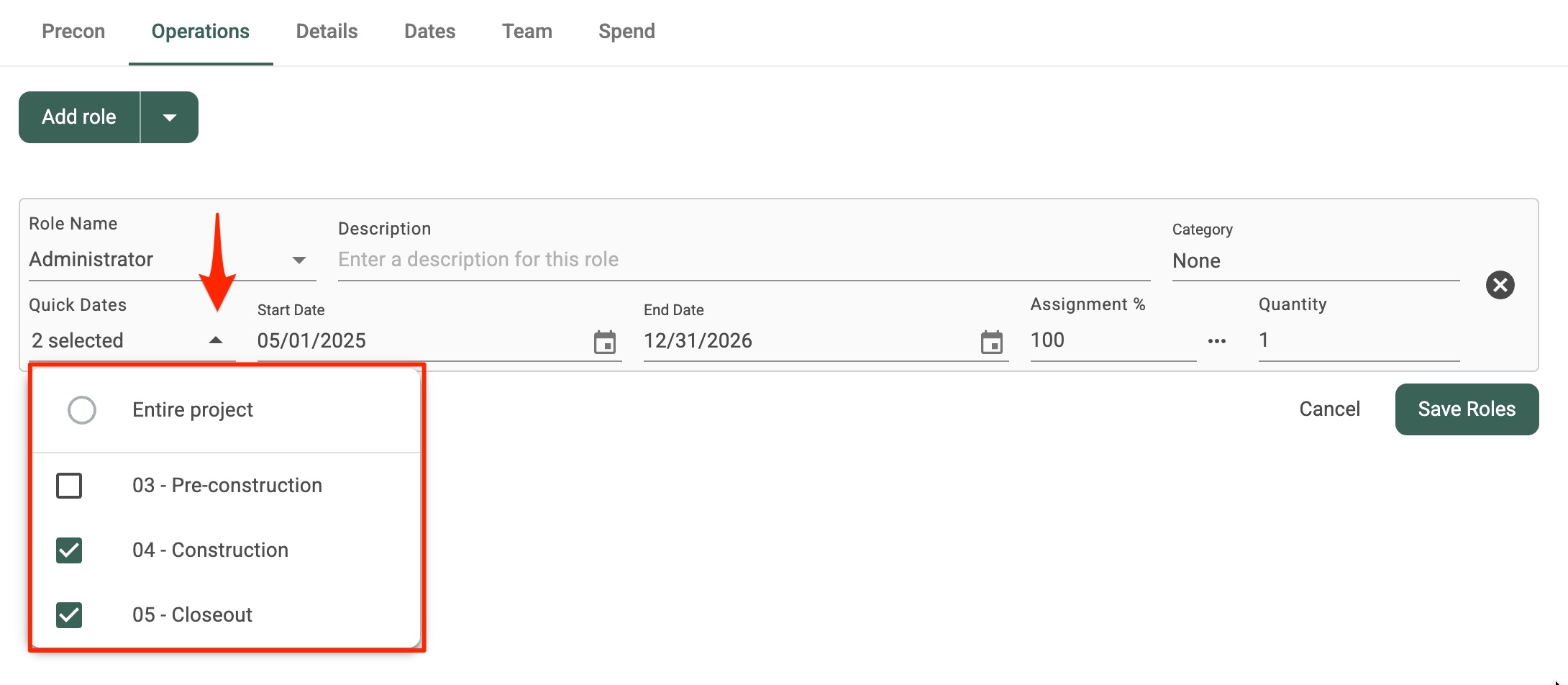Open the Team tab

527,32
